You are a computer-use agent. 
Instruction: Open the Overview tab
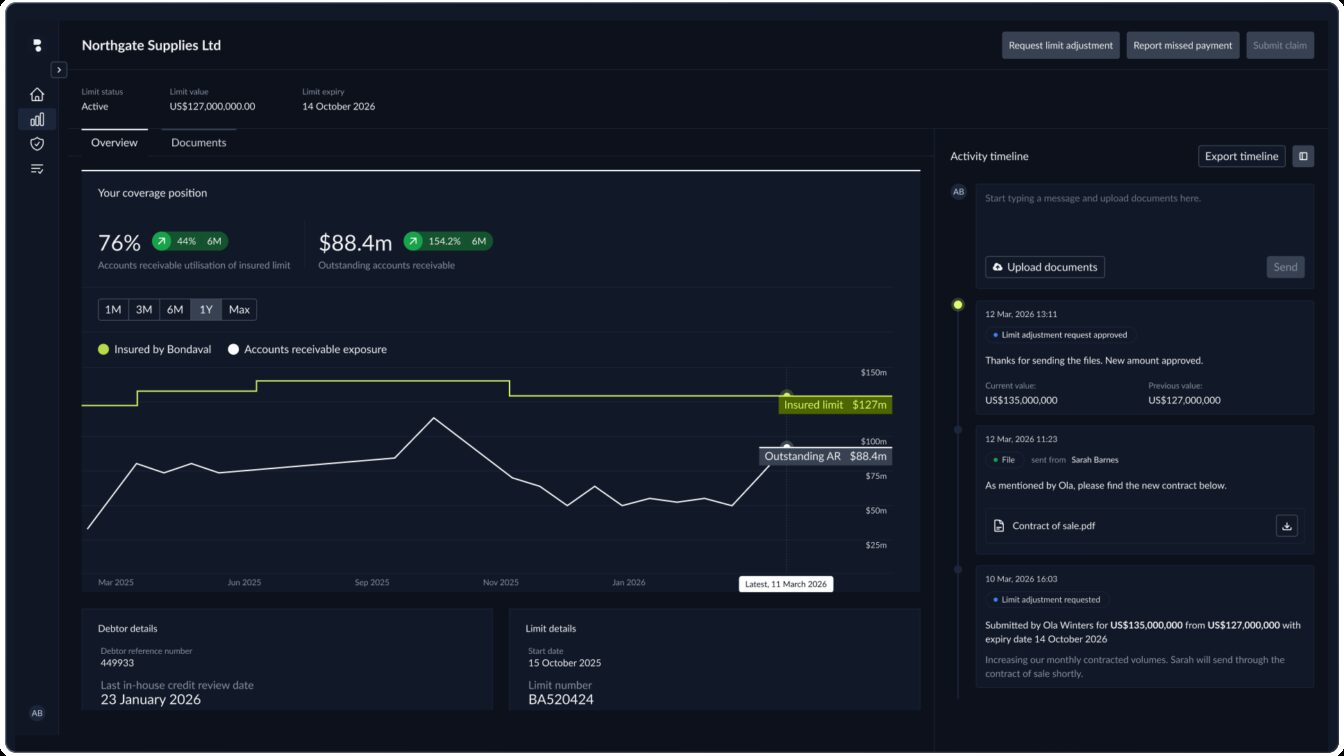[113, 142]
